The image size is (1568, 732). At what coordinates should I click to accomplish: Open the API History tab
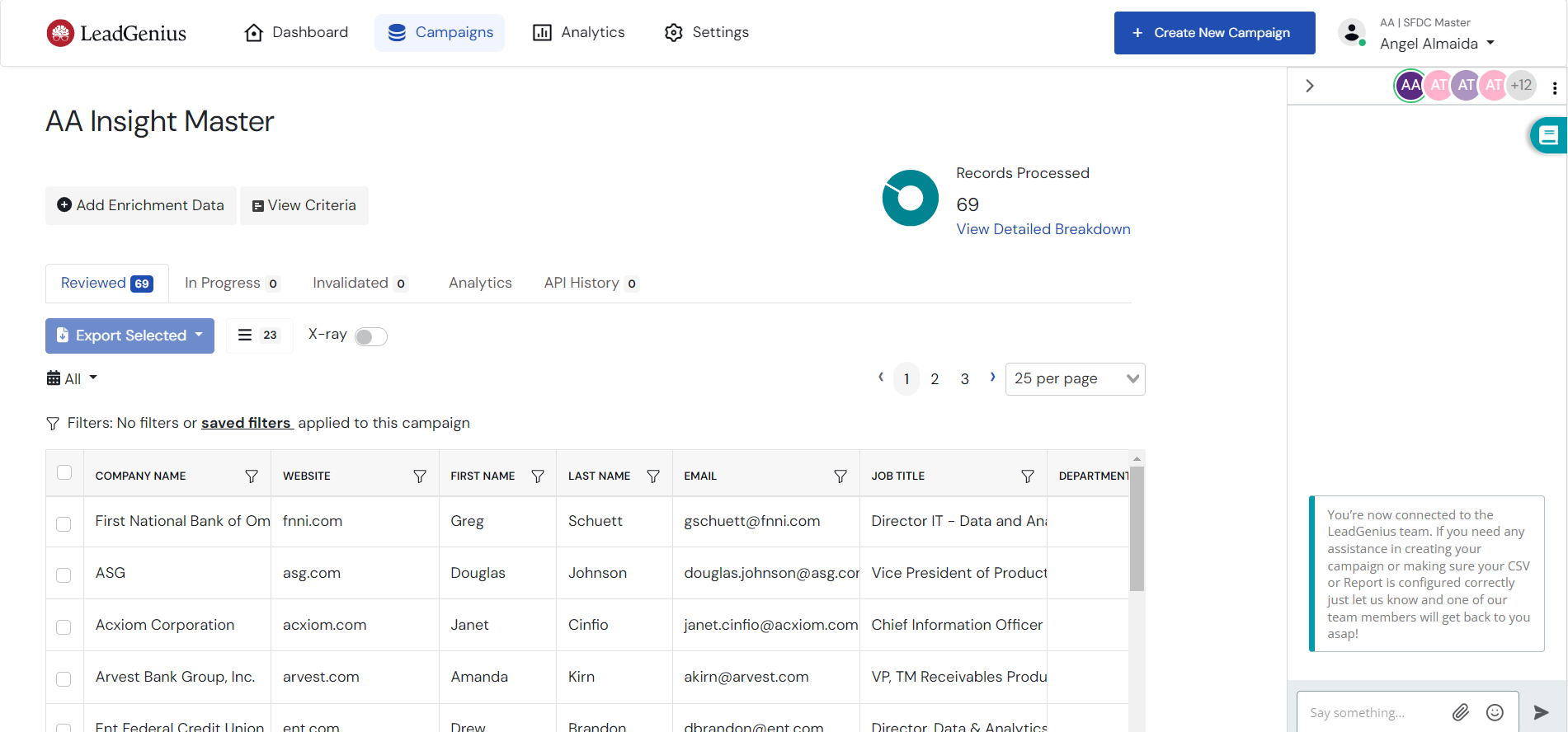coord(591,284)
